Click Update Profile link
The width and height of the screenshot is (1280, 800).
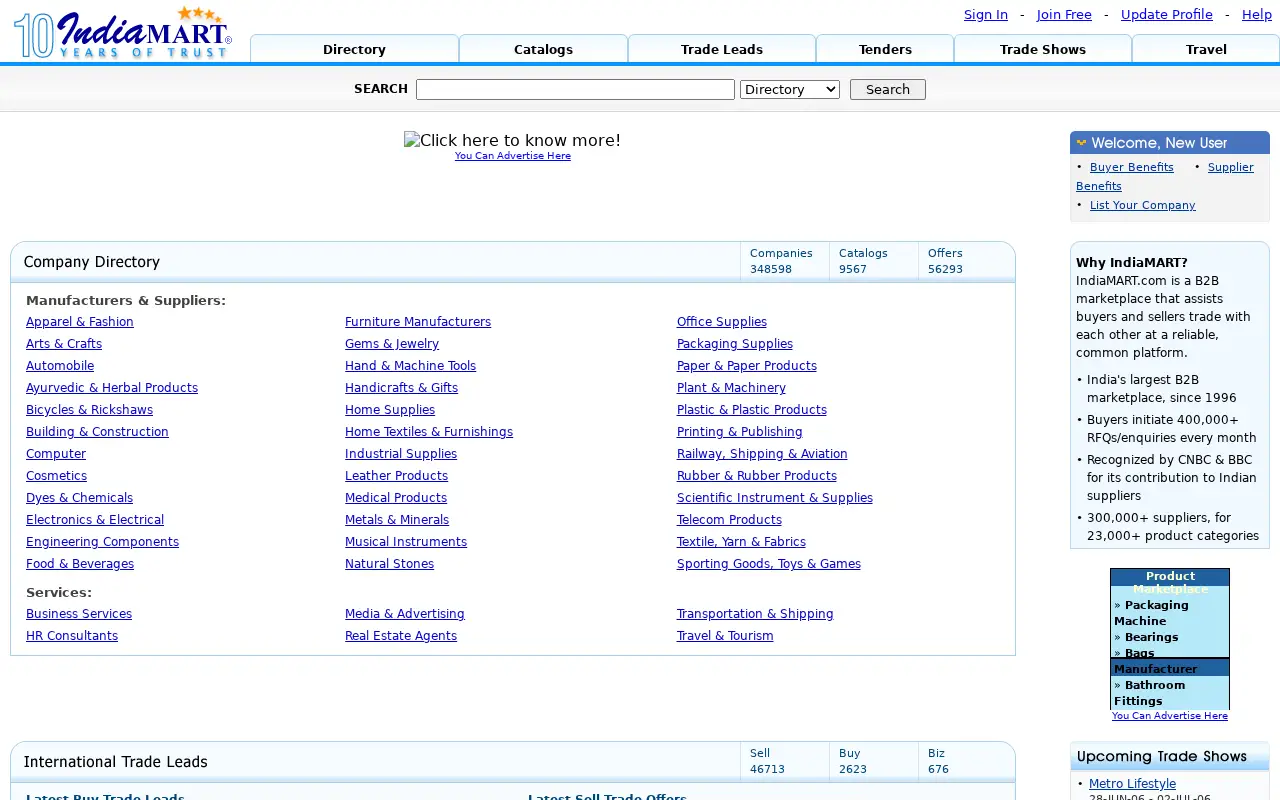coord(1167,14)
